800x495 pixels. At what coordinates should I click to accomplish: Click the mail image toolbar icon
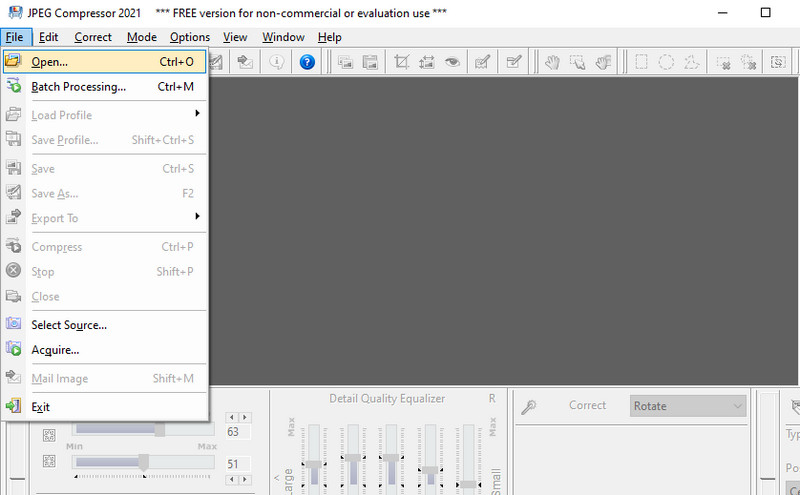(245, 62)
